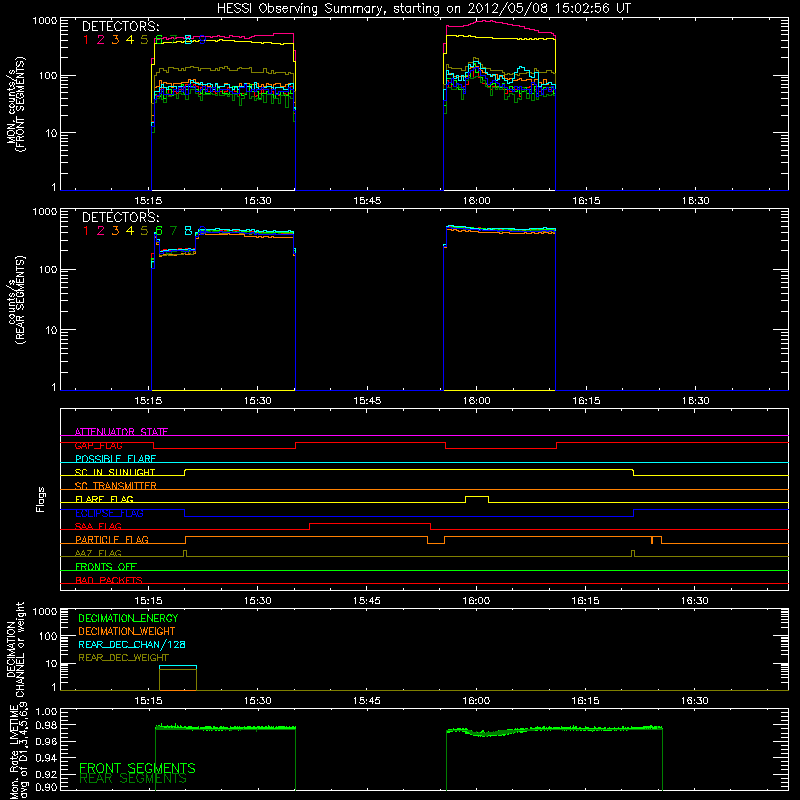Click DETECTORS: label in rear segments panel
The height and width of the screenshot is (800, 800).
[x=120, y=217]
